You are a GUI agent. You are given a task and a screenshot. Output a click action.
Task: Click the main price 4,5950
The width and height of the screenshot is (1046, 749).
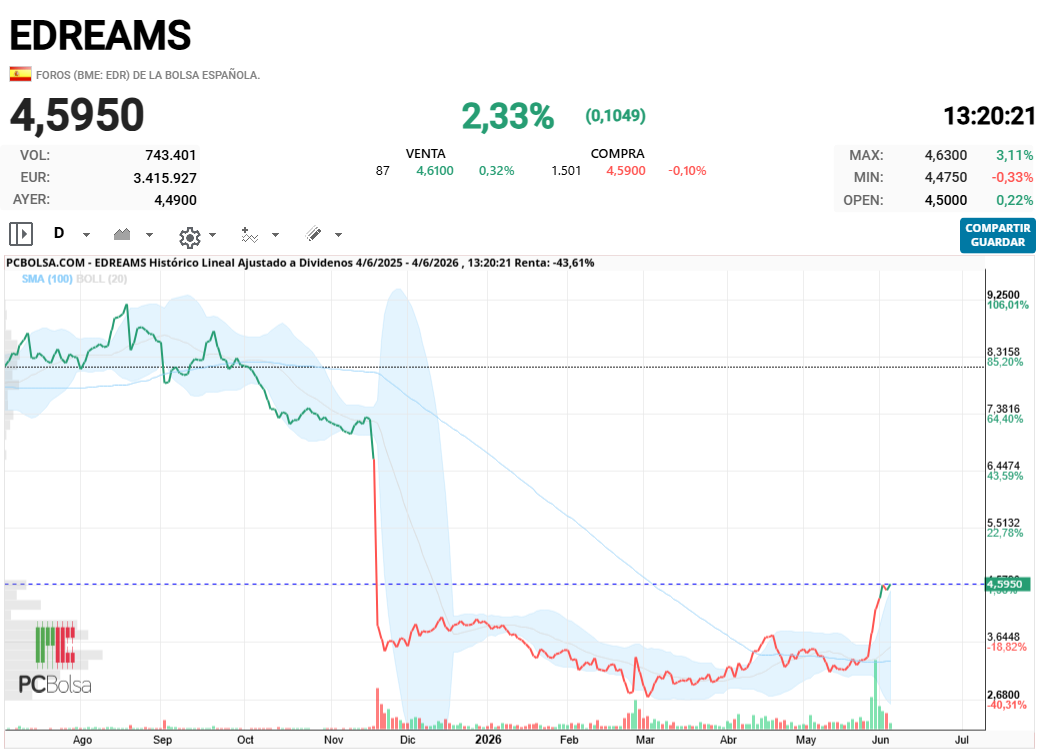pos(77,115)
